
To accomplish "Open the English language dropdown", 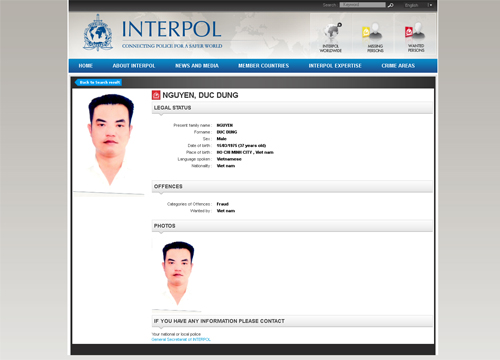I will tap(418, 5).
